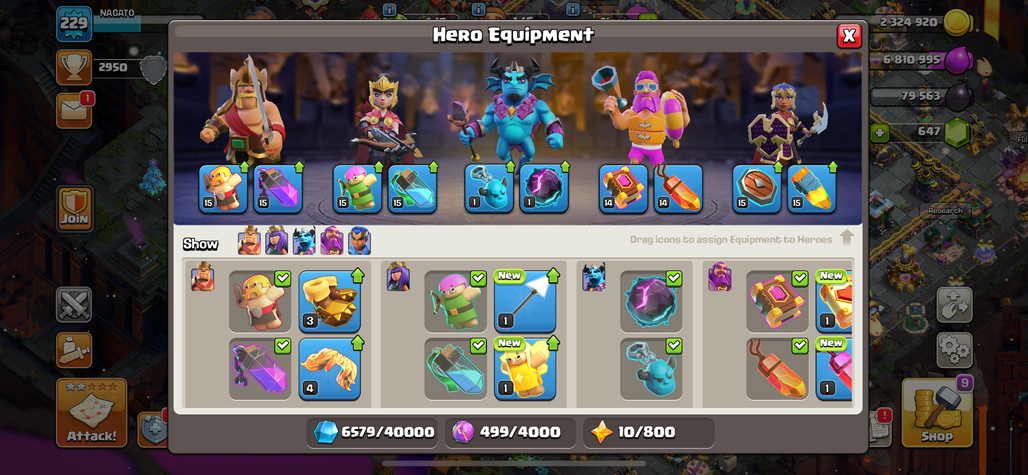Select the Giant Gauntlet equipment level 3
Viewport: 1028px width, 475px height.
(329, 301)
